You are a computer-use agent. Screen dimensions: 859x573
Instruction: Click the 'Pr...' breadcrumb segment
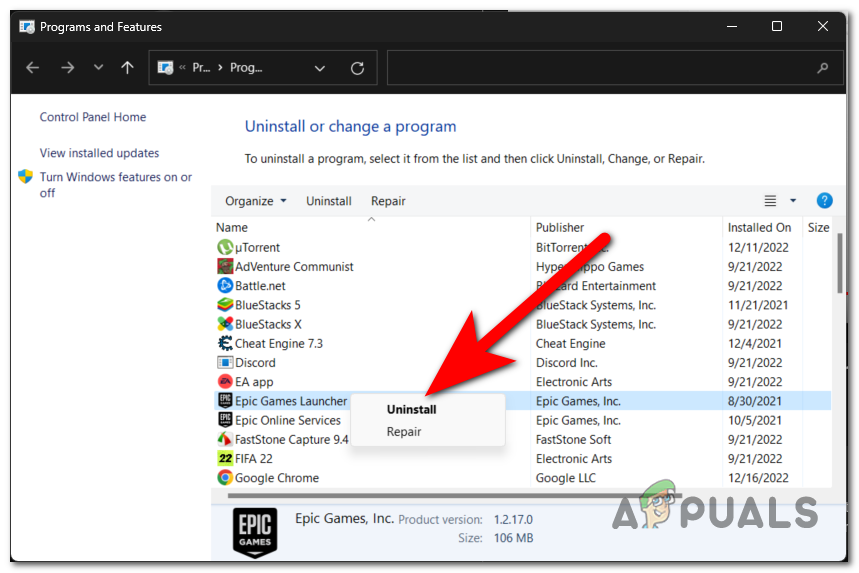pos(201,67)
